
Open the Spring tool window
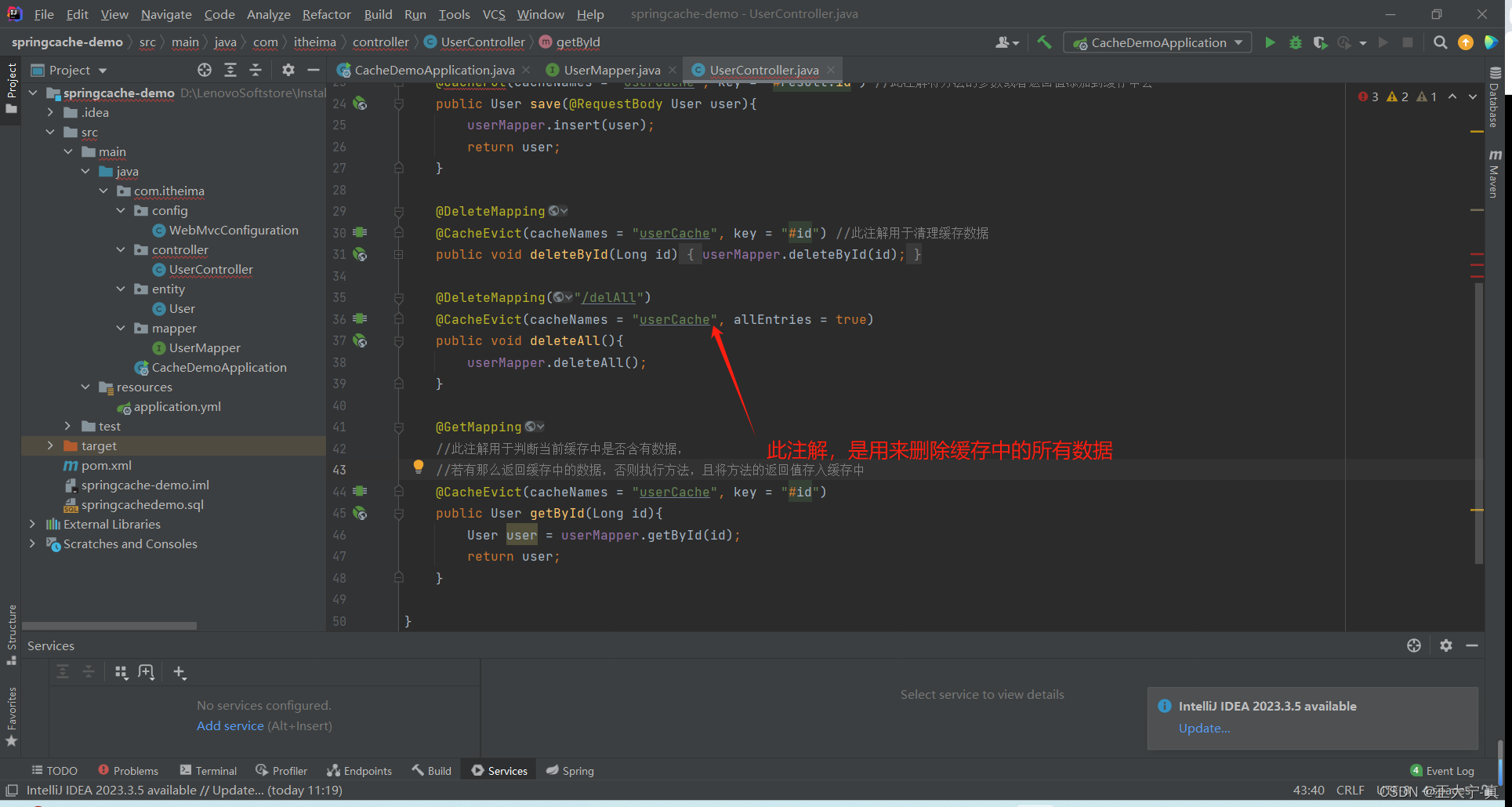[570, 771]
